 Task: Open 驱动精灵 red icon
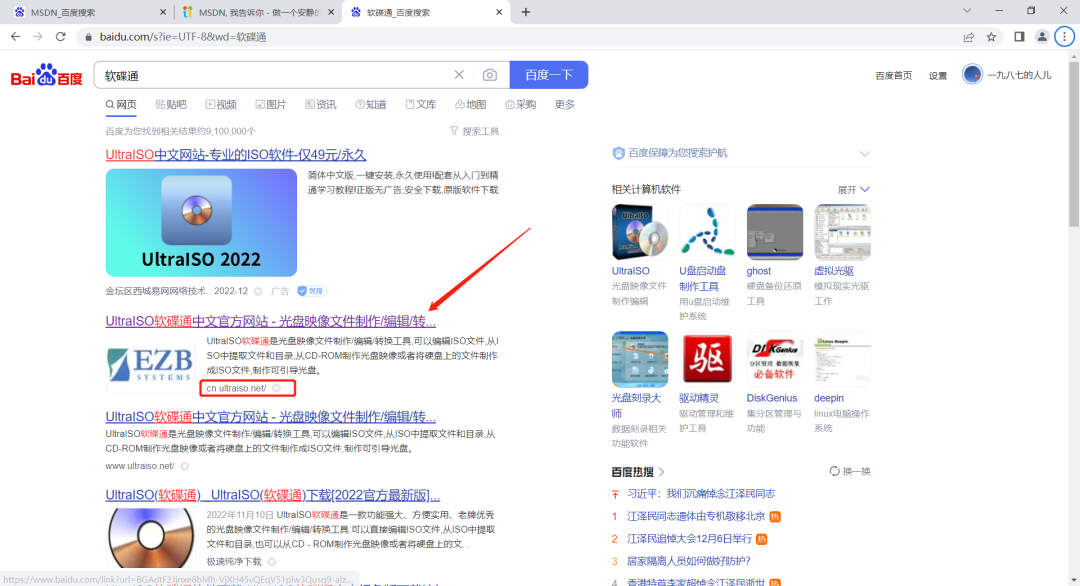(707, 359)
